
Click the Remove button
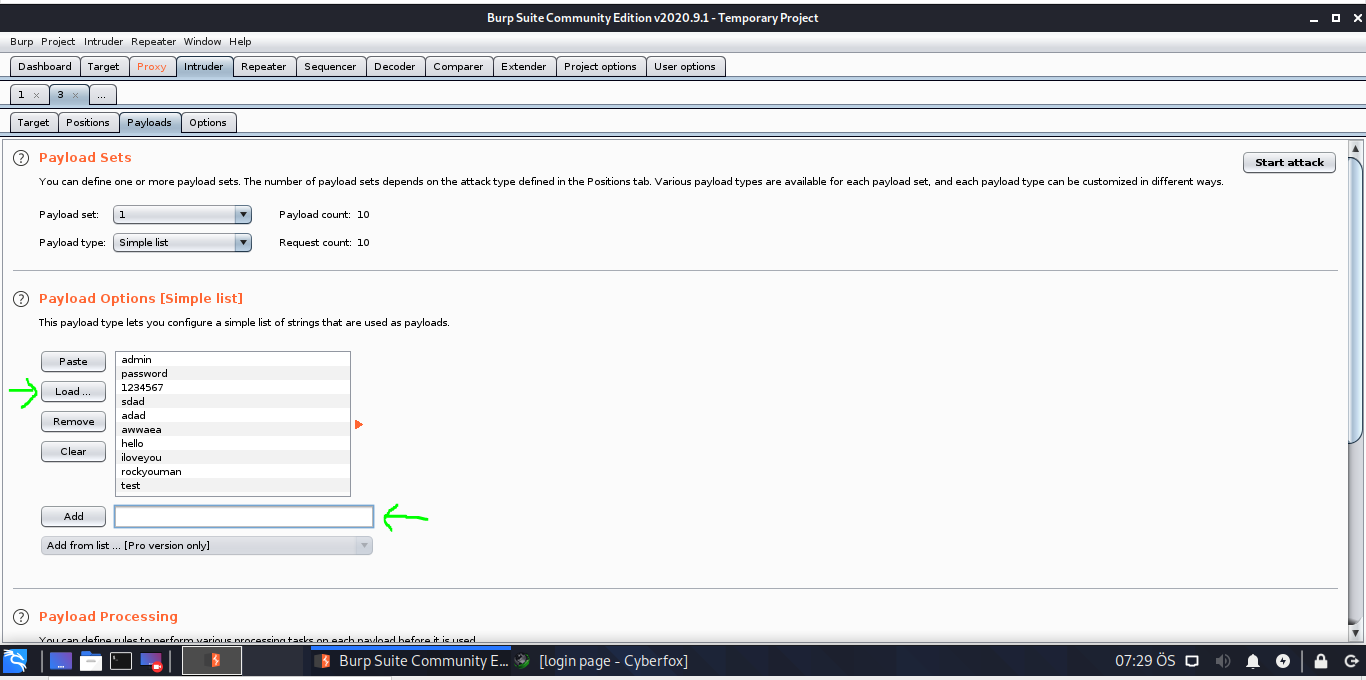[x=73, y=421]
